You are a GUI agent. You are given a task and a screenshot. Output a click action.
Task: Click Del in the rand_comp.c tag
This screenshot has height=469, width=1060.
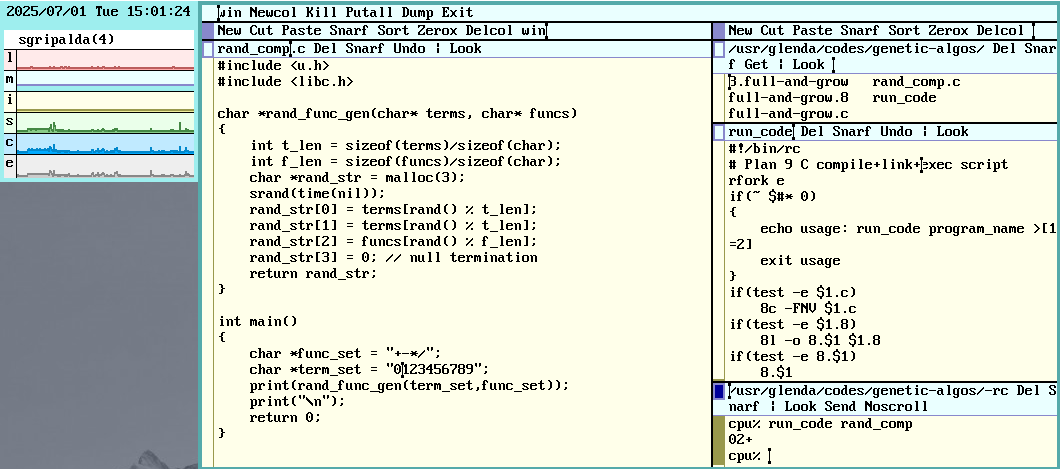point(326,49)
